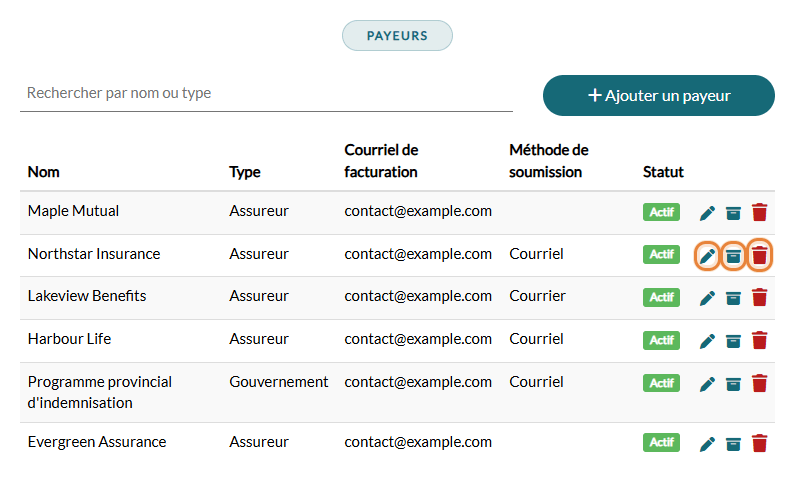Click Courriel in the Programme provincial row
The height and width of the screenshot is (484, 795).
point(536,382)
